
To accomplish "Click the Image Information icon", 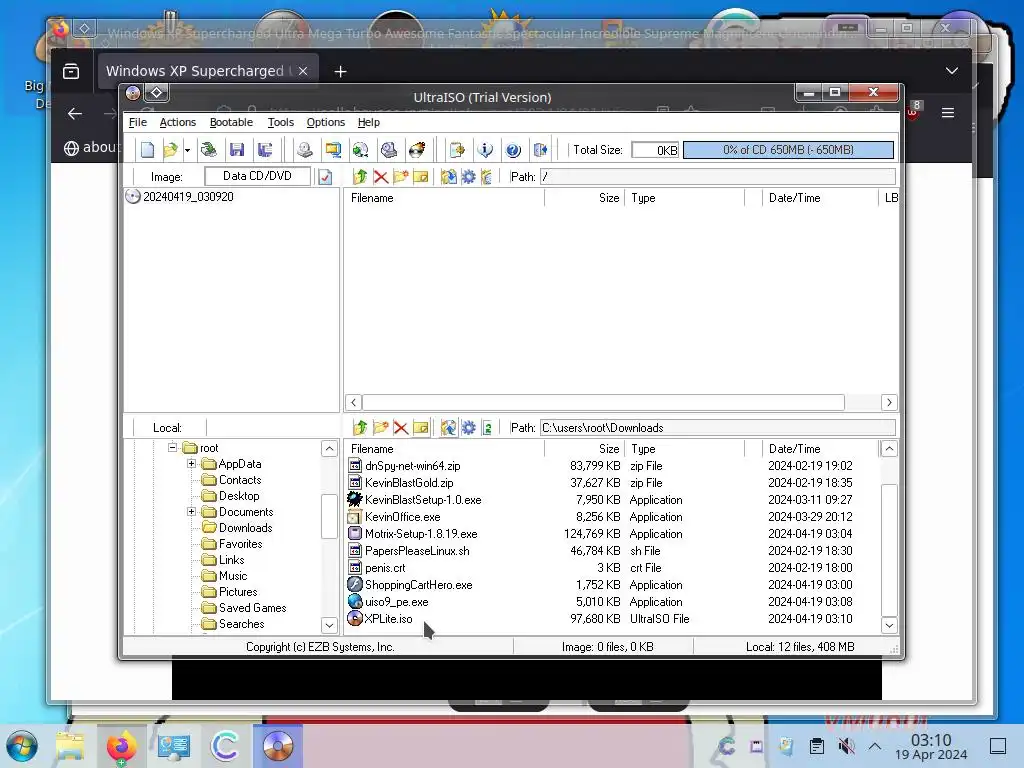I will (485, 150).
